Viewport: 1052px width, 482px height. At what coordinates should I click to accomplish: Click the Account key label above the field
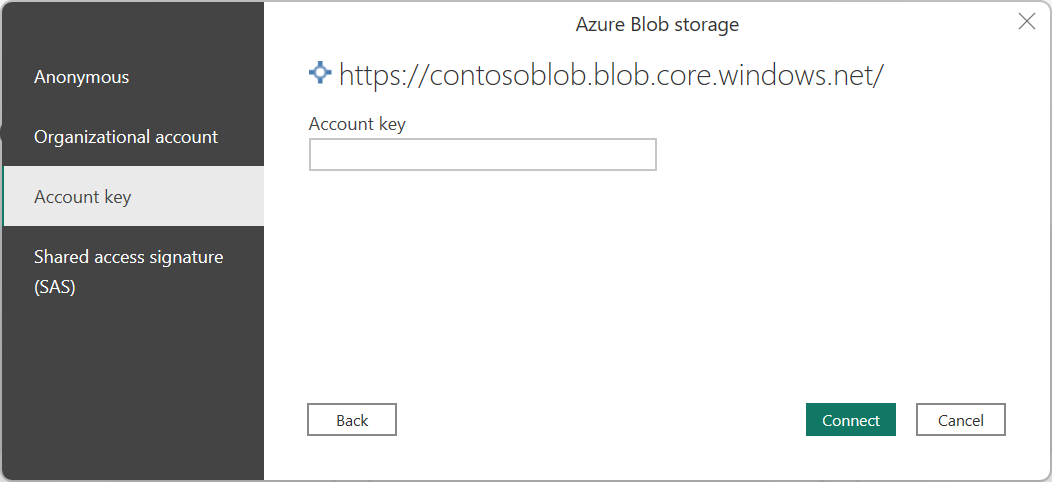pyautogui.click(x=357, y=124)
